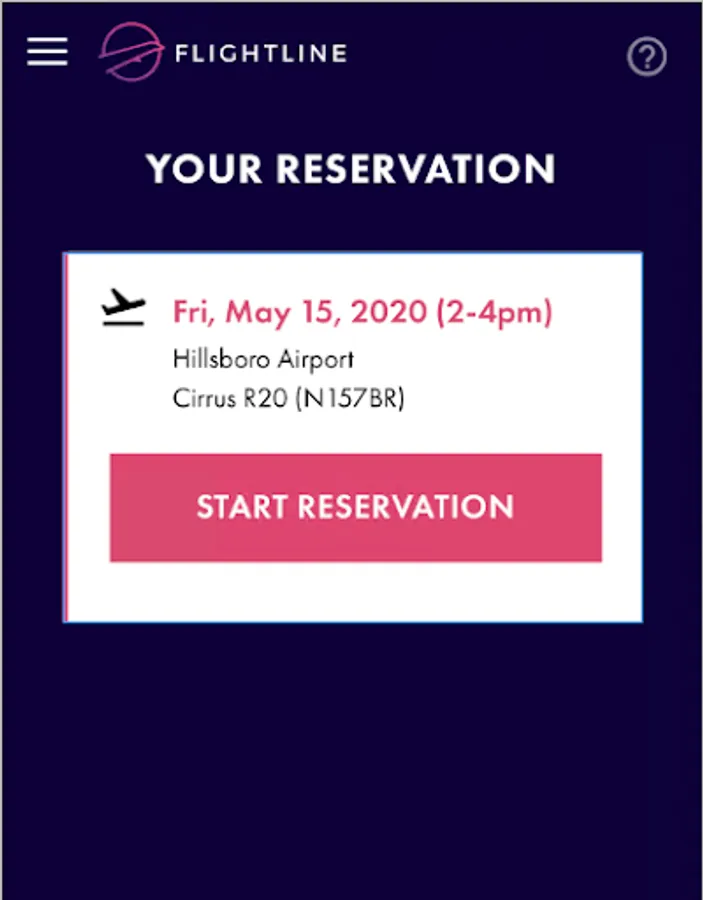Image resolution: width=703 pixels, height=900 pixels.
Task: Click the Hillsboro Airport location line
Action: pos(263,360)
